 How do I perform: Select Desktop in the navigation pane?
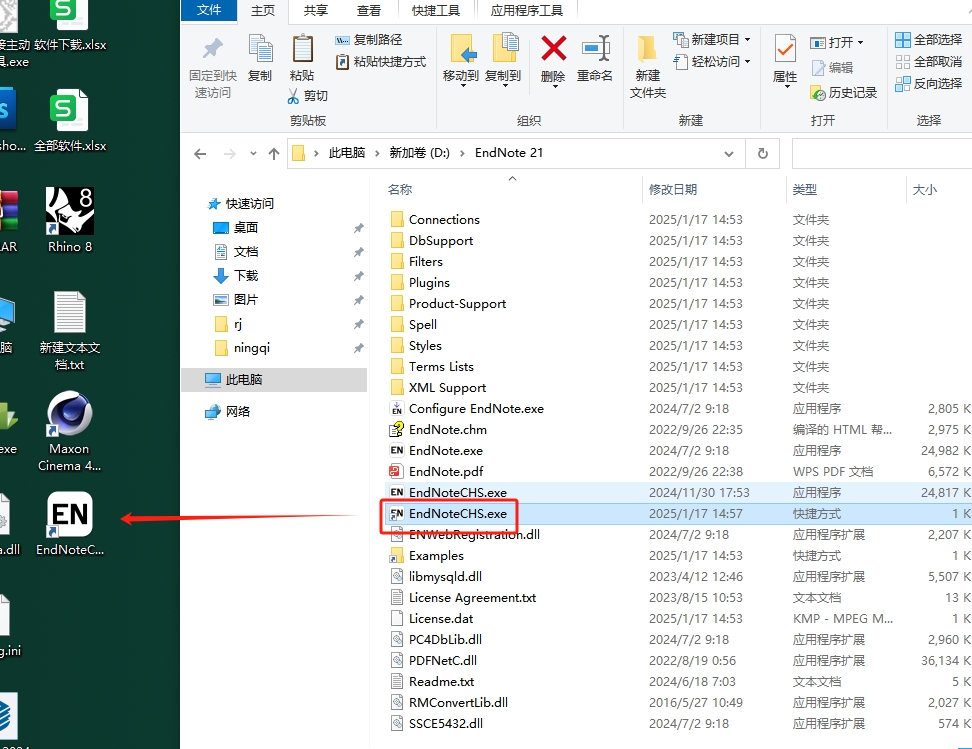[x=236, y=228]
